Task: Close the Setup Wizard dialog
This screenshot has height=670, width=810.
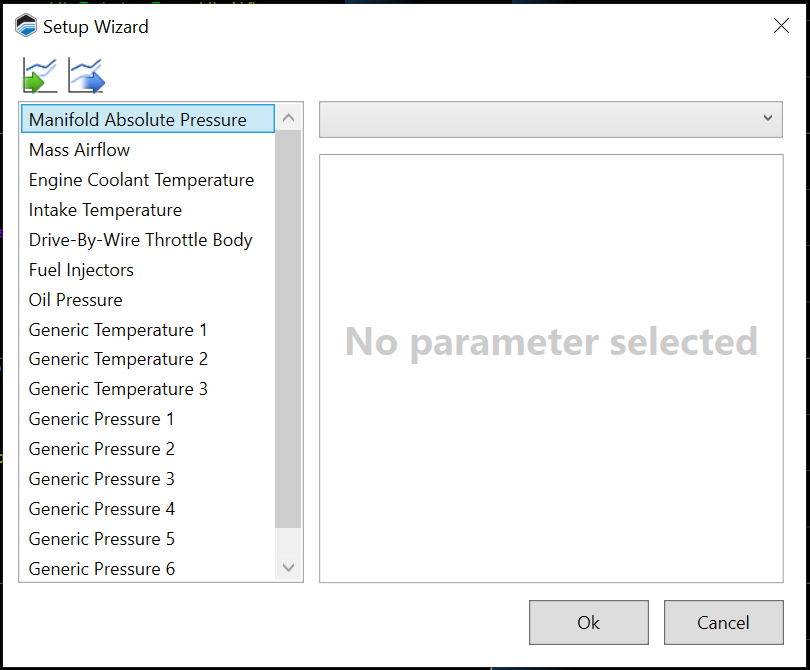Action: pyautogui.click(x=781, y=26)
